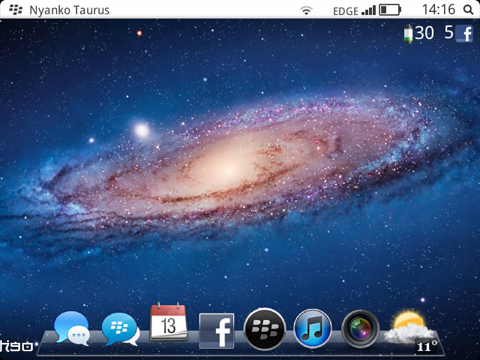Screen dimensions: 480x360
Task: Tap the signal strength bars
Action: pos(369,10)
